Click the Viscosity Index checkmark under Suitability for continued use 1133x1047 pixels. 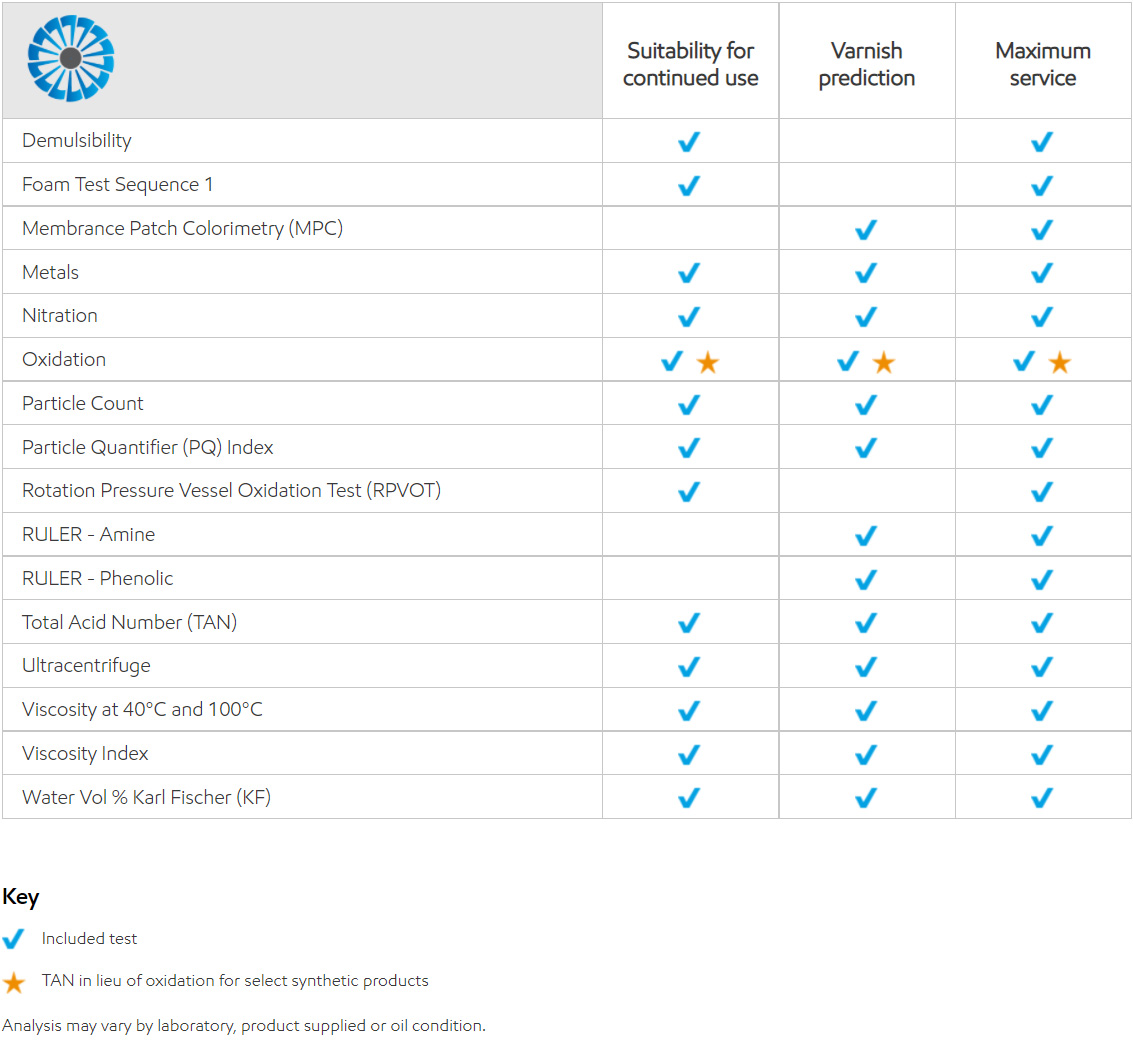[689, 754]
